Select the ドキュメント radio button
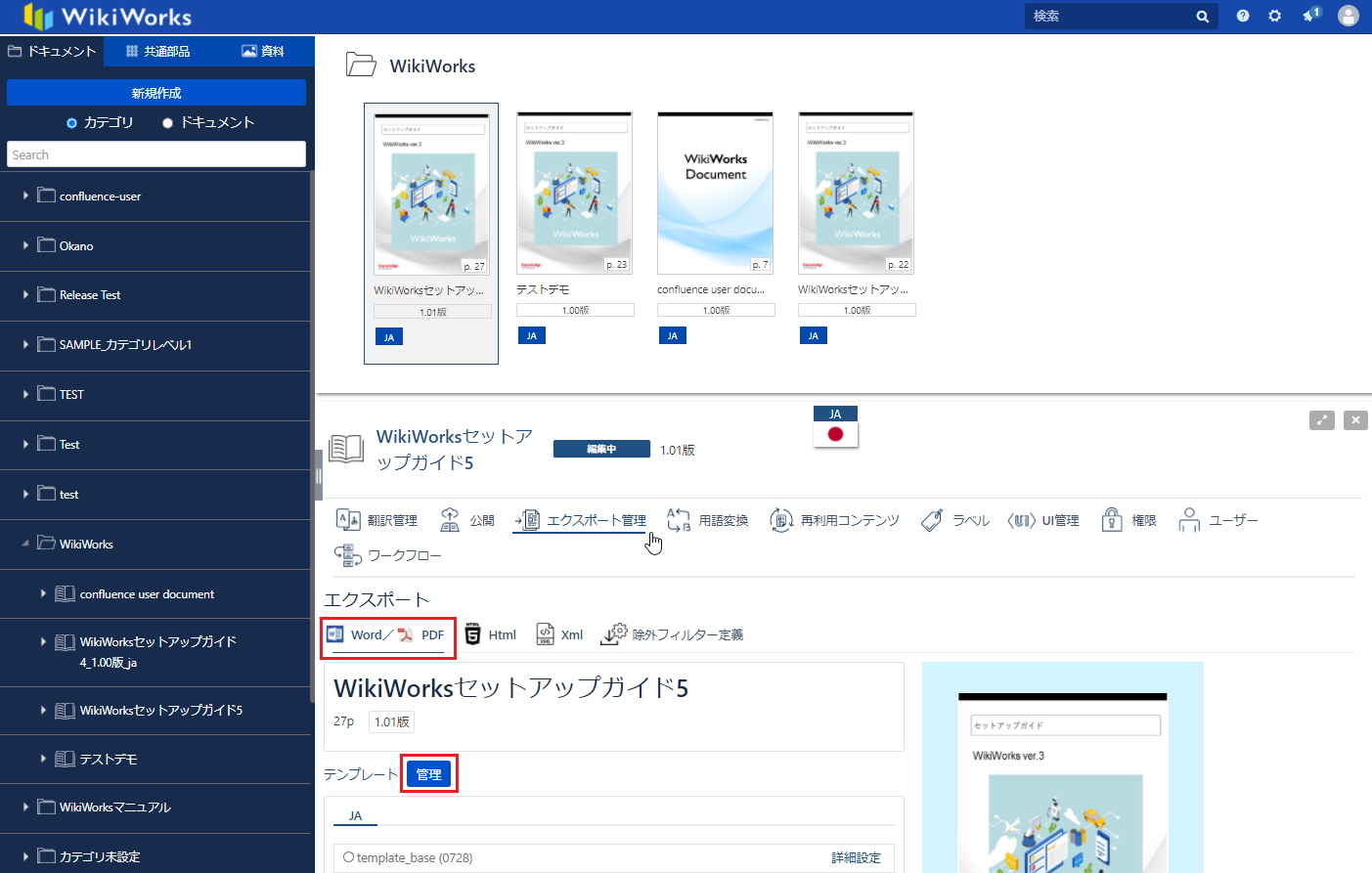The image size is (1372, 873). pyautogui.click(x=168, y=123)
